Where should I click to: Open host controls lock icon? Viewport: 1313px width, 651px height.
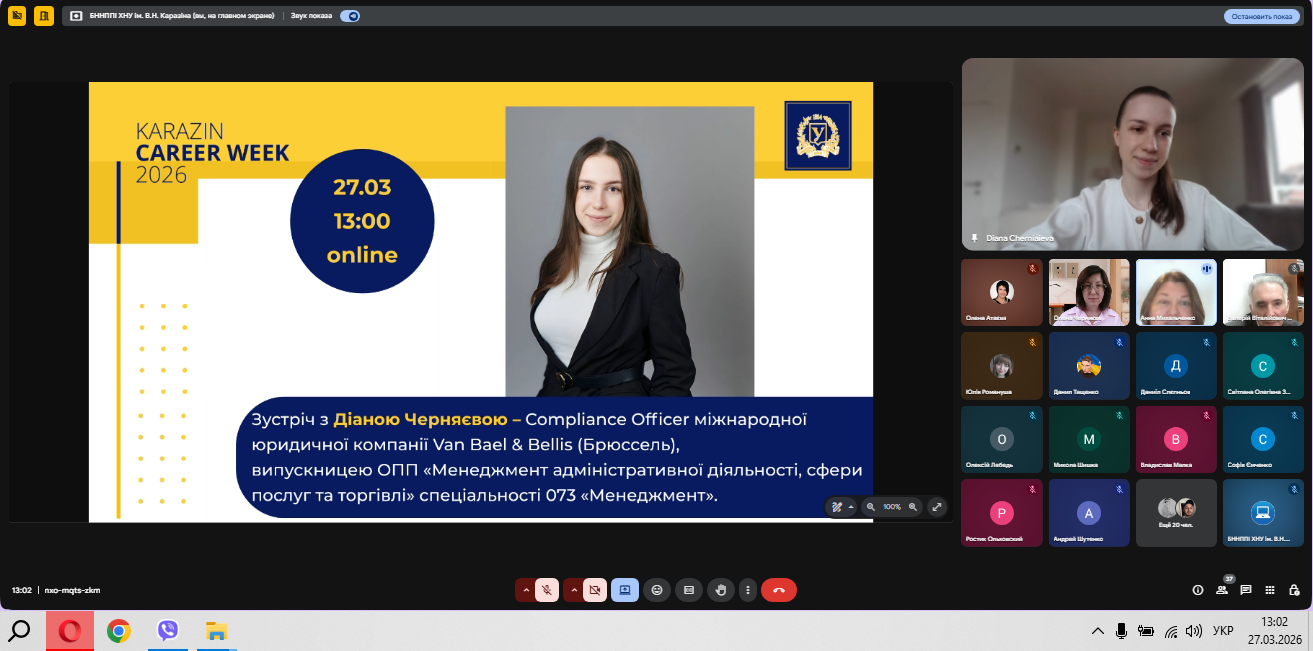pyautogui.click(x=1294, y=590)
